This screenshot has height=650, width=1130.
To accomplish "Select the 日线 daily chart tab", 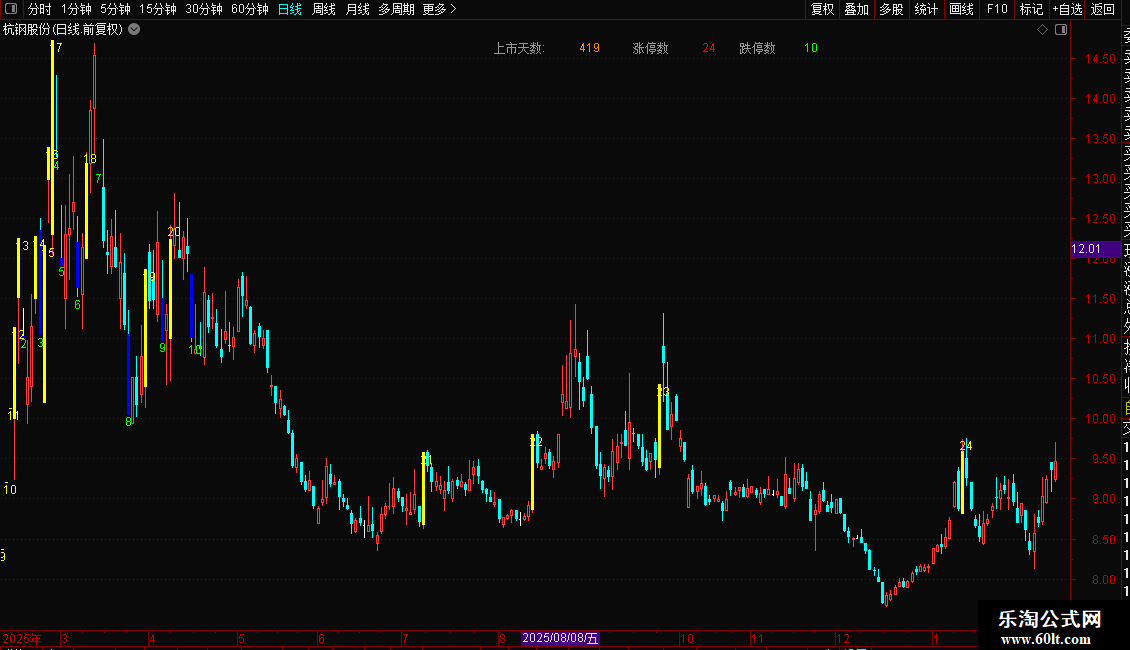I will (290, 9).
